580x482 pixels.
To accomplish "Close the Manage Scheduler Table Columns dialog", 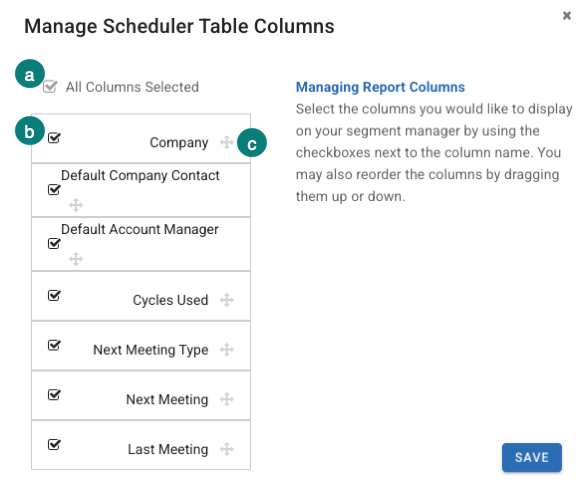I will 566,16.
